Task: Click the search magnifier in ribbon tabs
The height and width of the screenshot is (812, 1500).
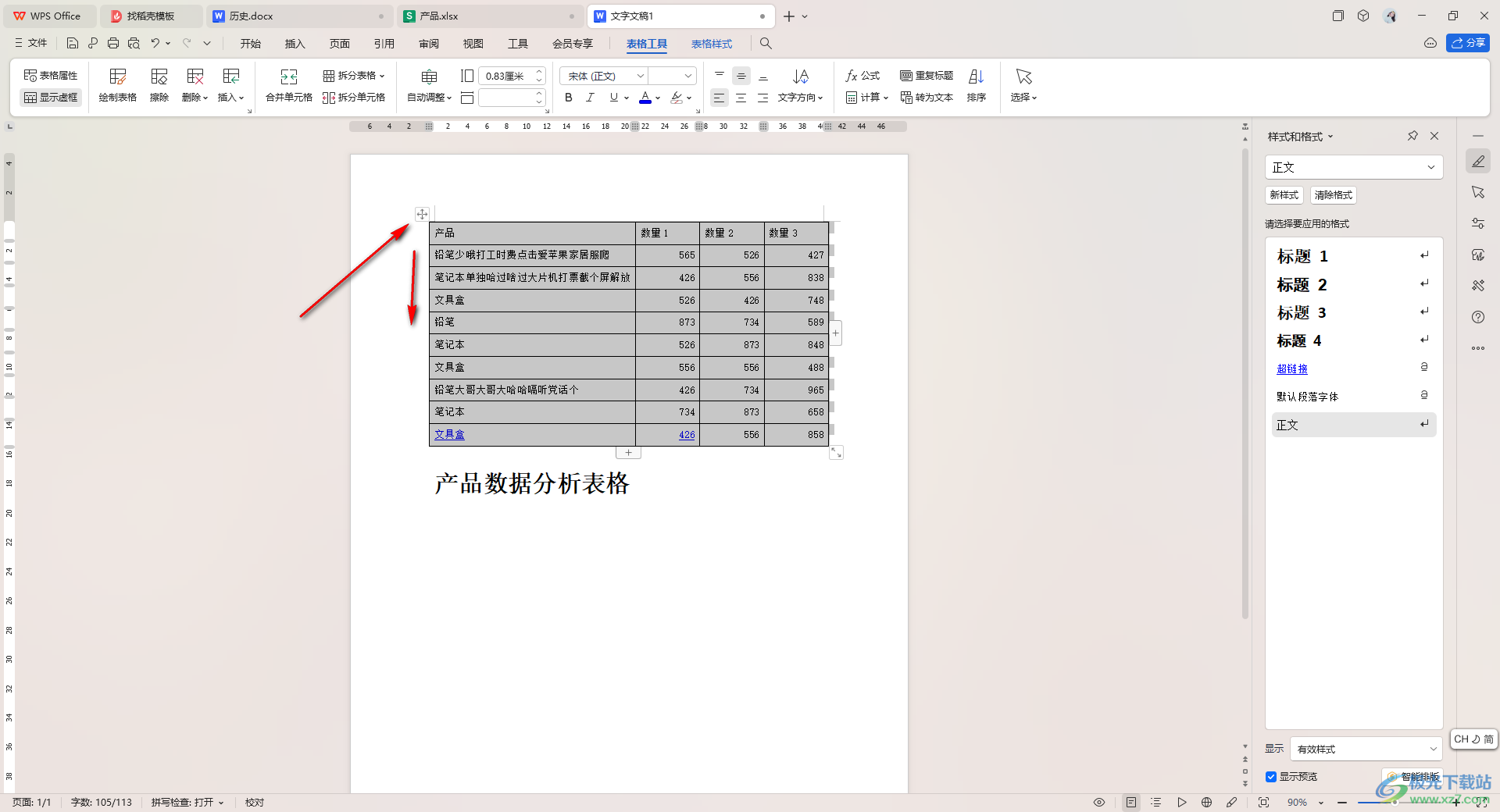Action: click(x=766, y=44)
